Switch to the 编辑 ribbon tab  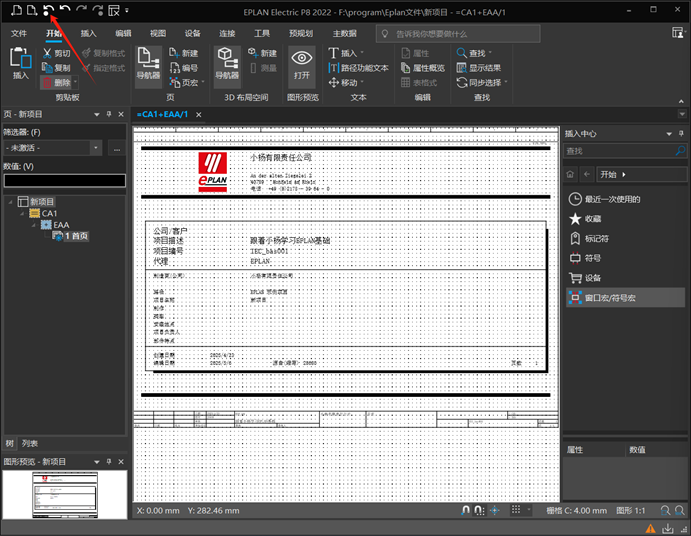point(123,34)
